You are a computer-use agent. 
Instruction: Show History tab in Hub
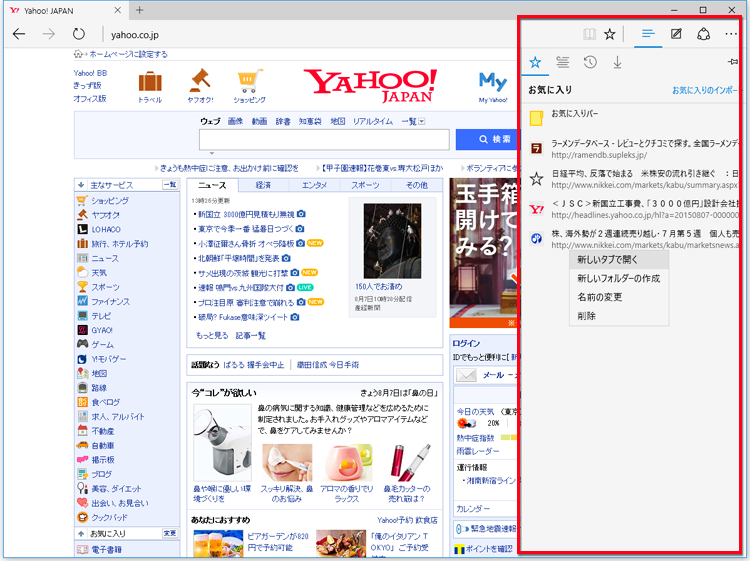(590, 62)
